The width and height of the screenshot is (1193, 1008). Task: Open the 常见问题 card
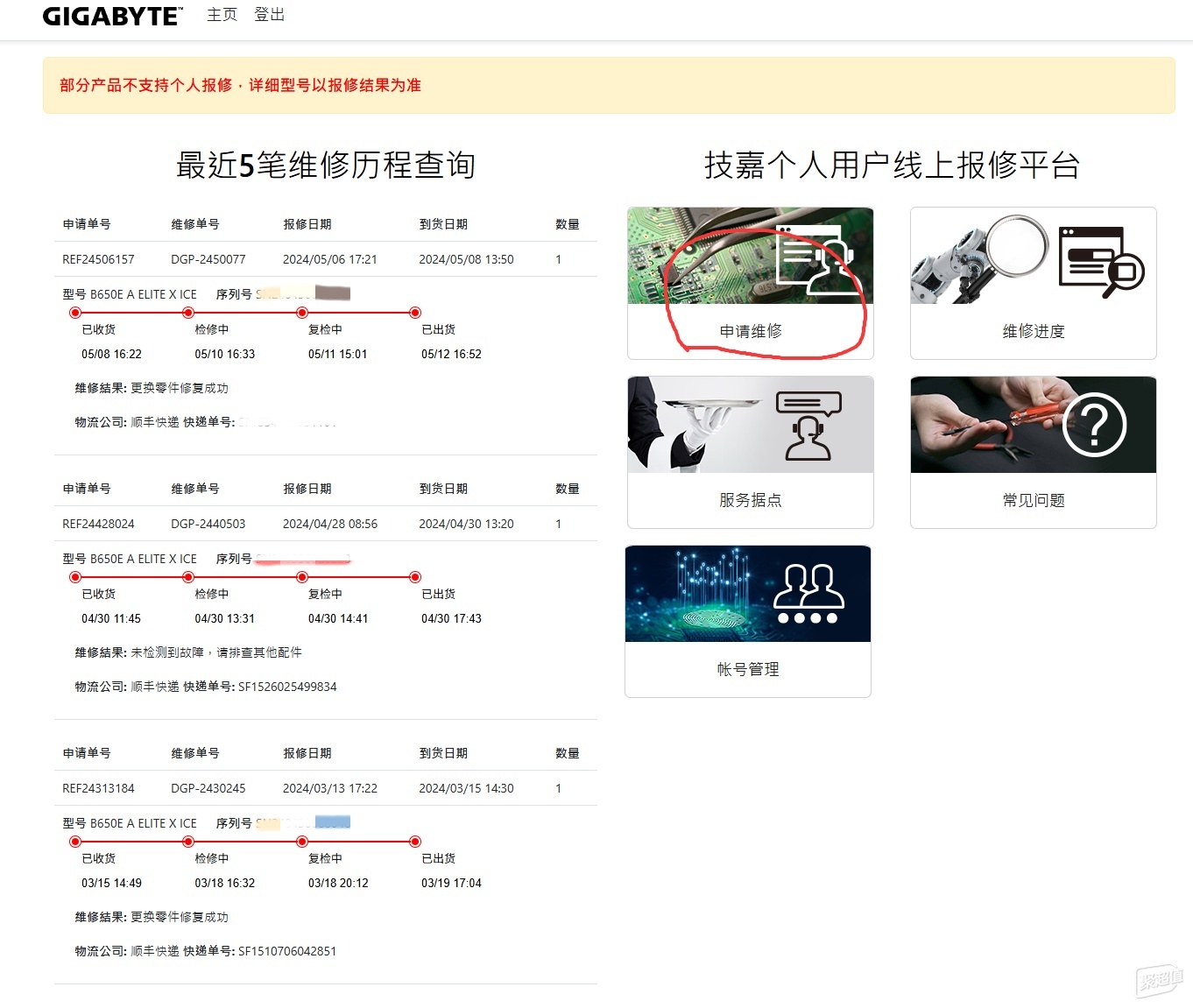(1034, 452)
